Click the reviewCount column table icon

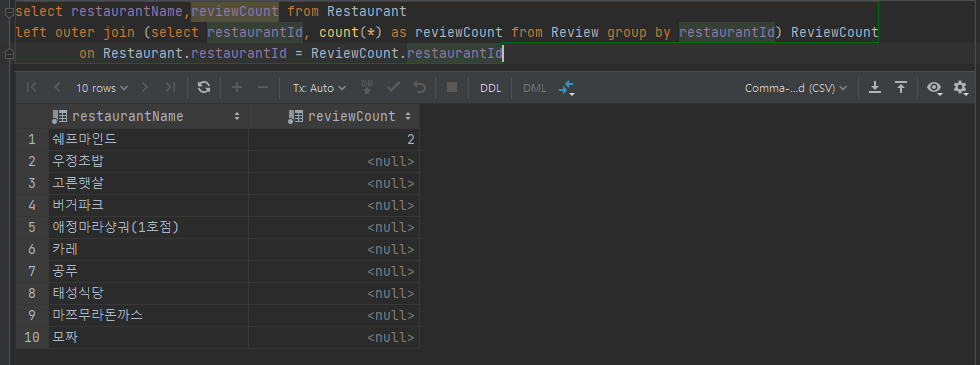(296, 116)
